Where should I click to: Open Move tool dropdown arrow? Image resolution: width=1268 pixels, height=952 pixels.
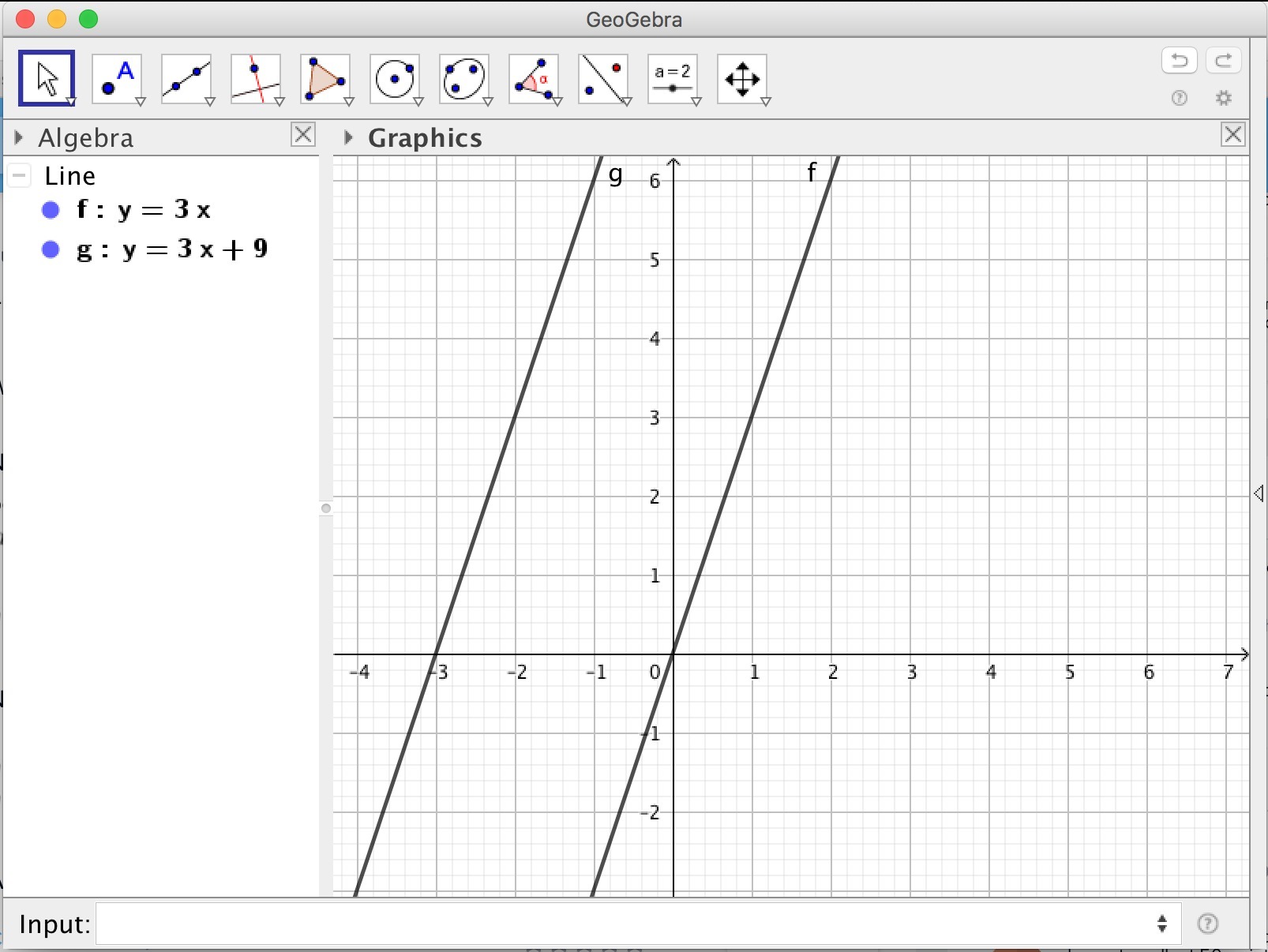71,101
